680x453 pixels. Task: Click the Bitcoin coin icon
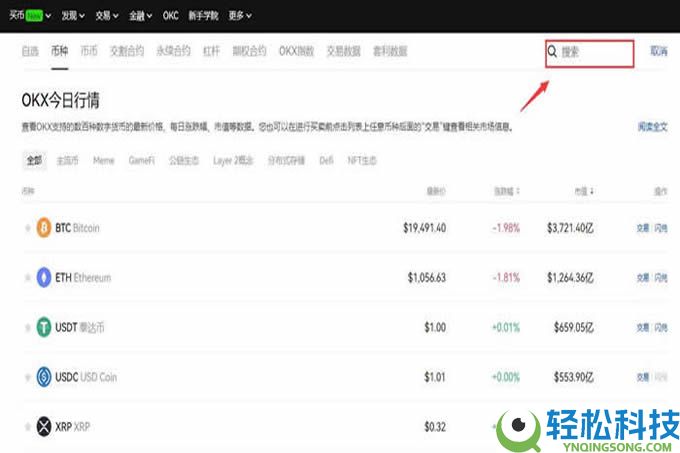click(x=44, y=228)
